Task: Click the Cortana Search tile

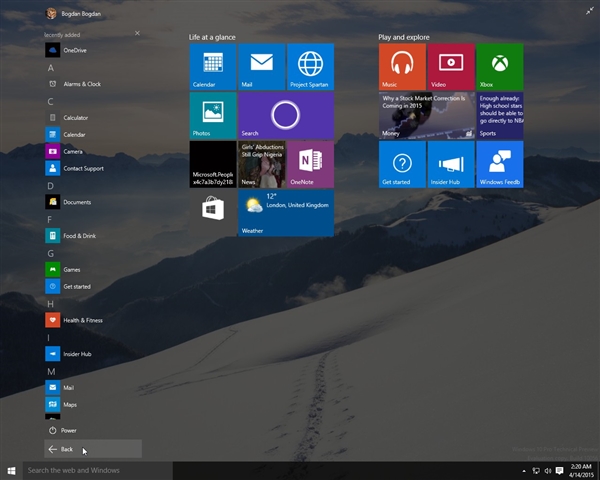Action: 285,115
